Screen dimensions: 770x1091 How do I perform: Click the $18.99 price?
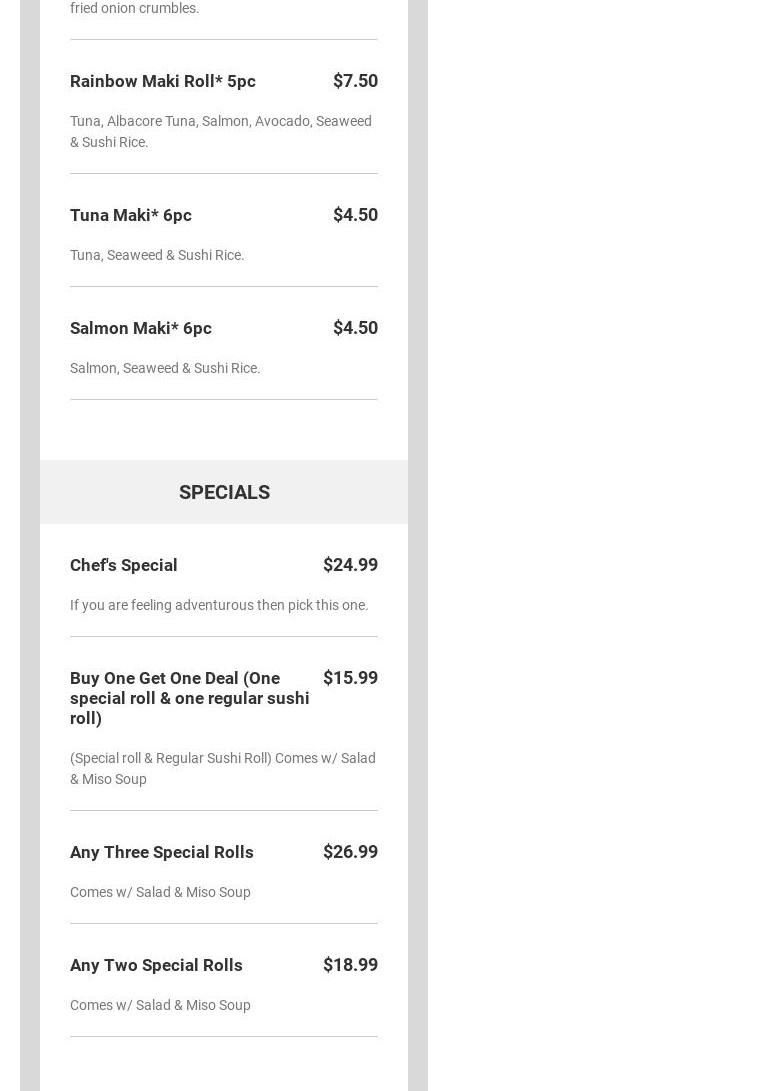[350, 965]
